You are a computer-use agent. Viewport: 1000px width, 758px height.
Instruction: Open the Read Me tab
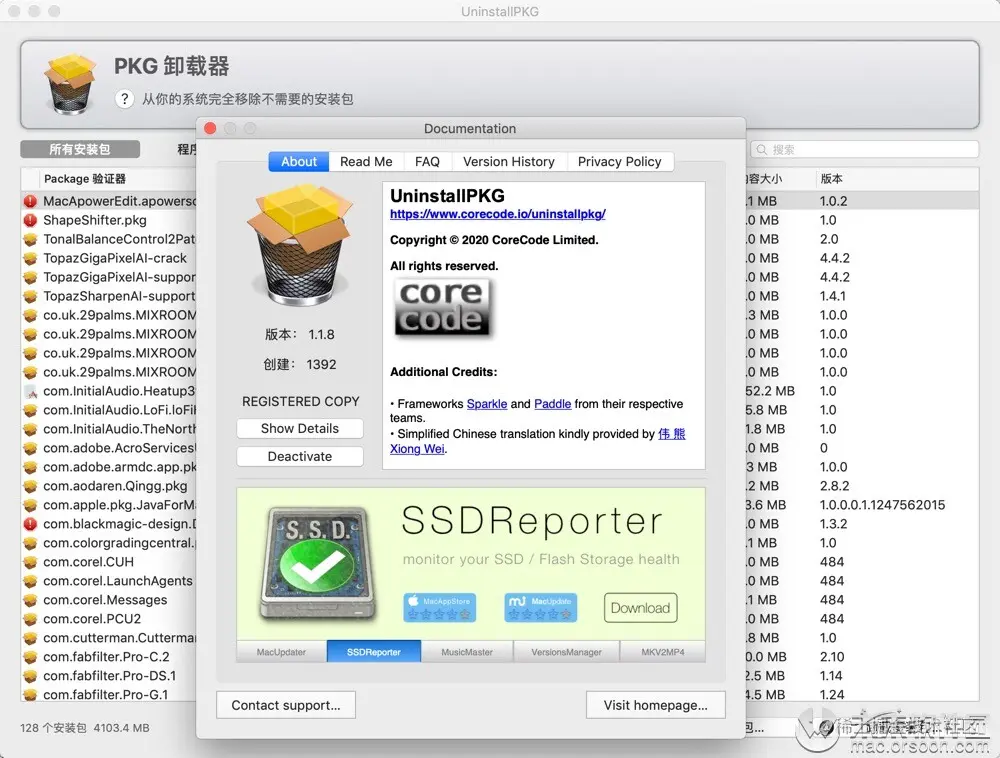366,162
